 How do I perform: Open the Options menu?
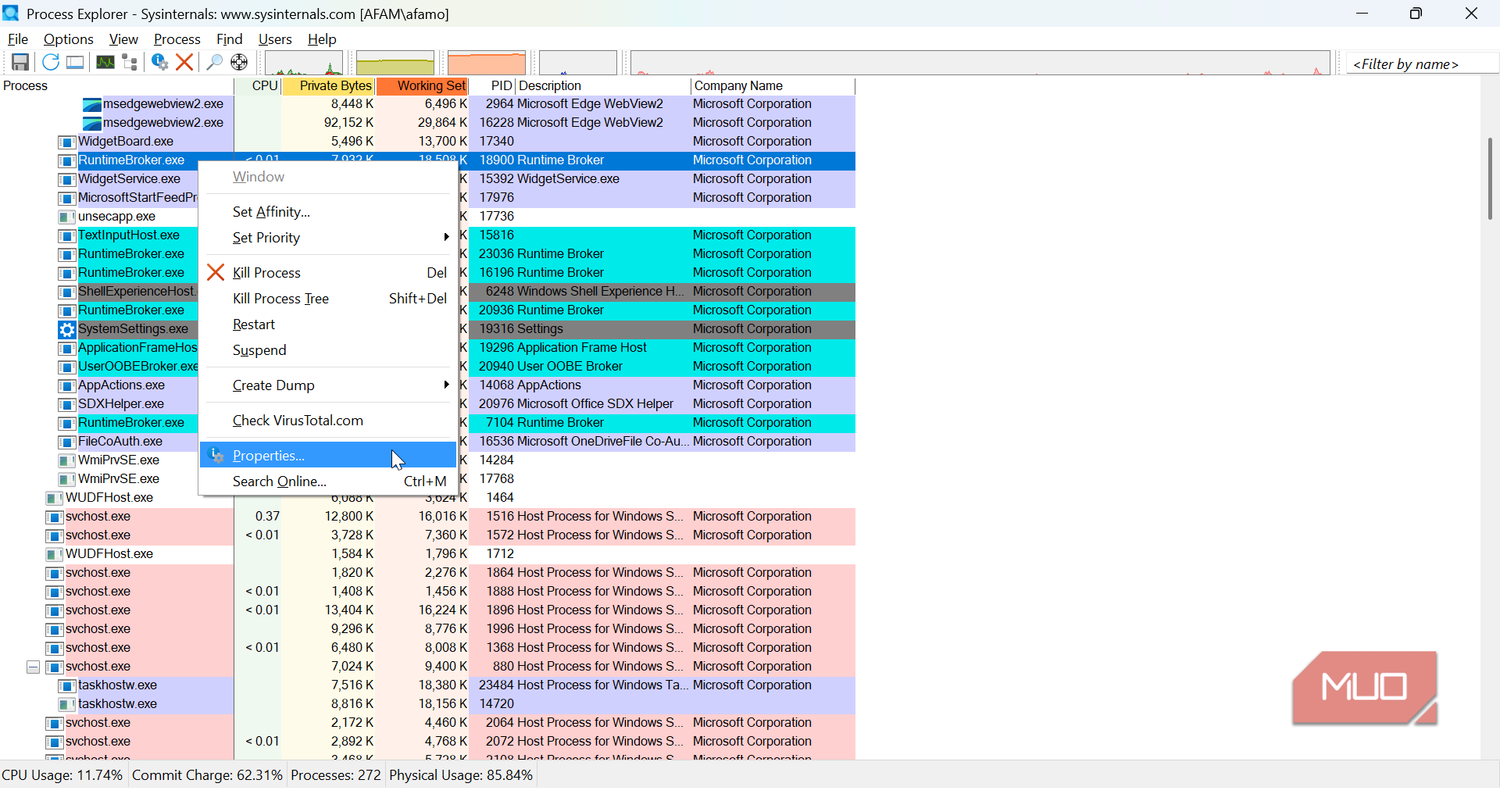(69, 39)
